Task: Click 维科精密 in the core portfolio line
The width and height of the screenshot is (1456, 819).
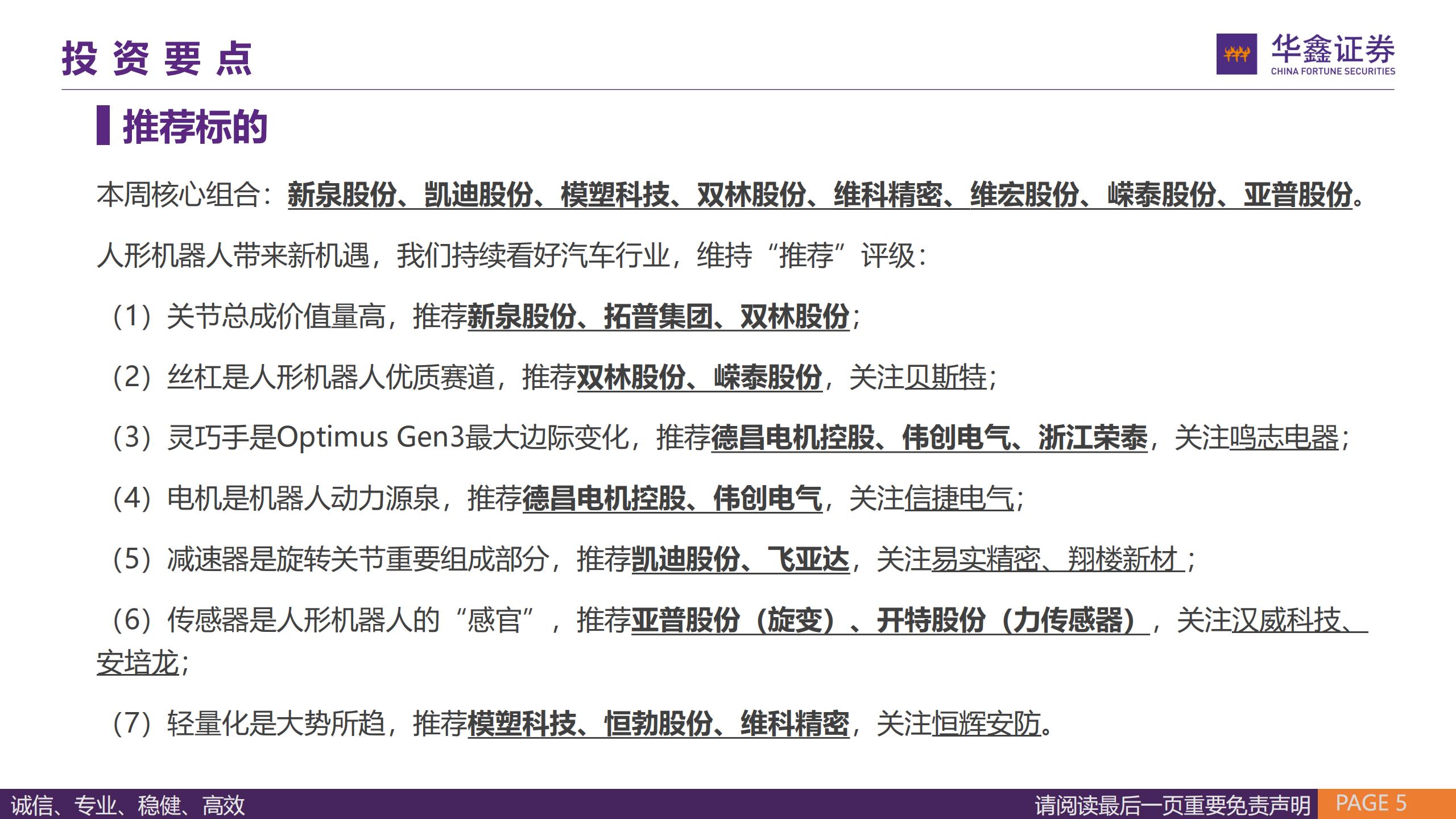Action: click(x=888, y=195)
